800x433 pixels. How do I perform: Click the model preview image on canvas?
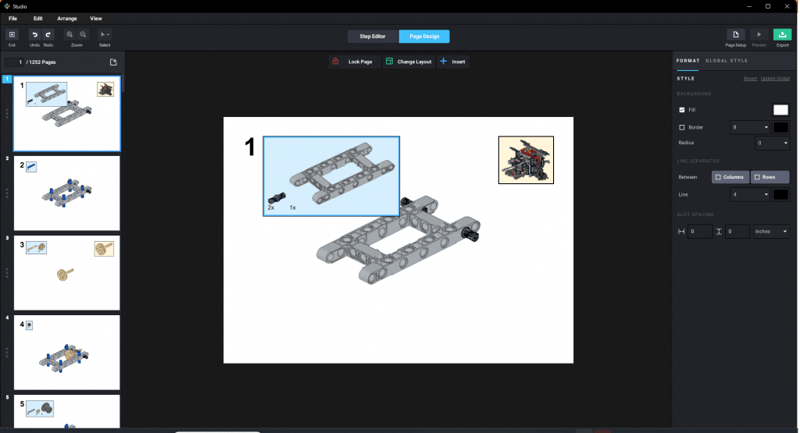526,160
